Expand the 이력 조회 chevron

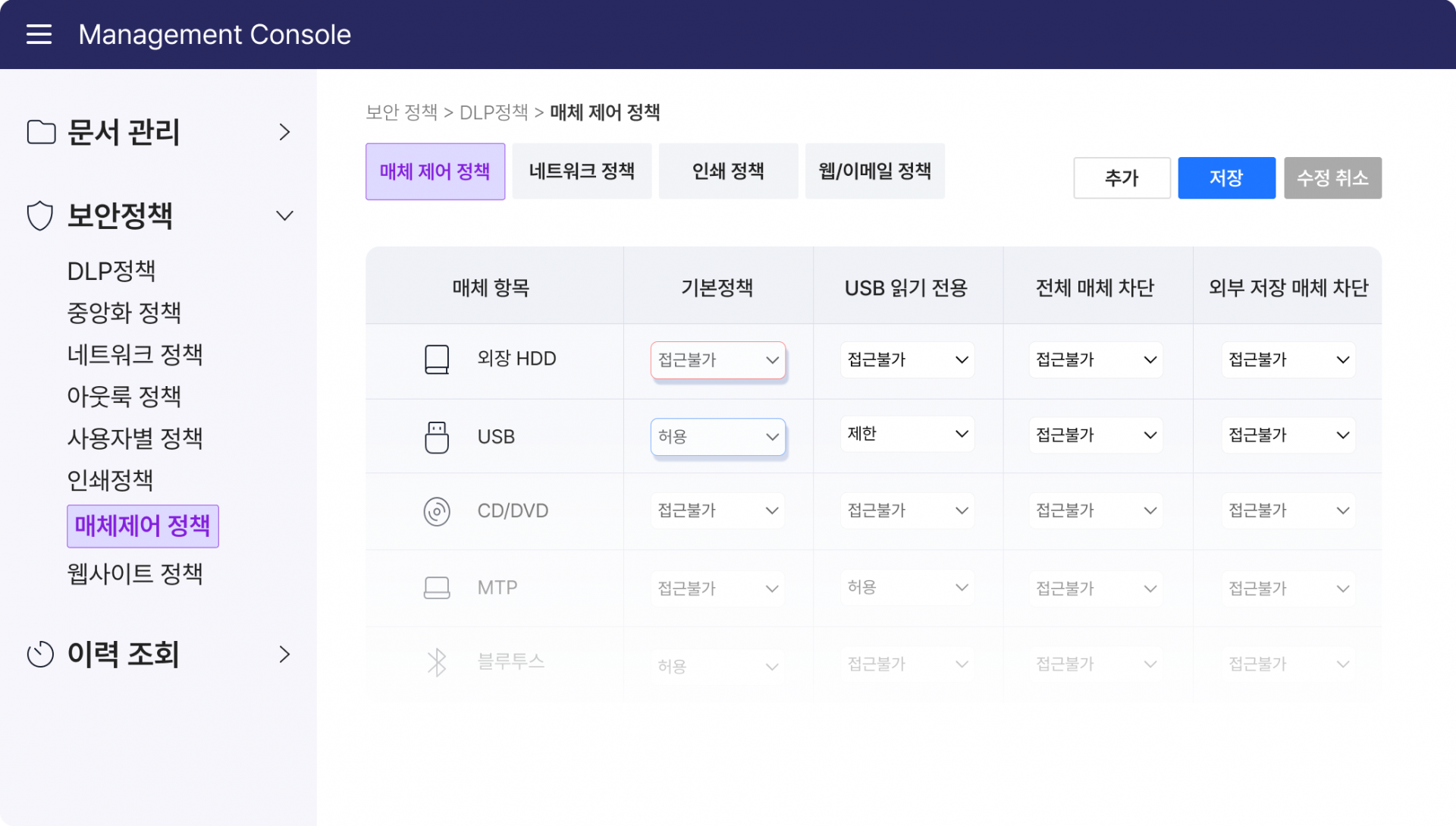coord(284,654)
